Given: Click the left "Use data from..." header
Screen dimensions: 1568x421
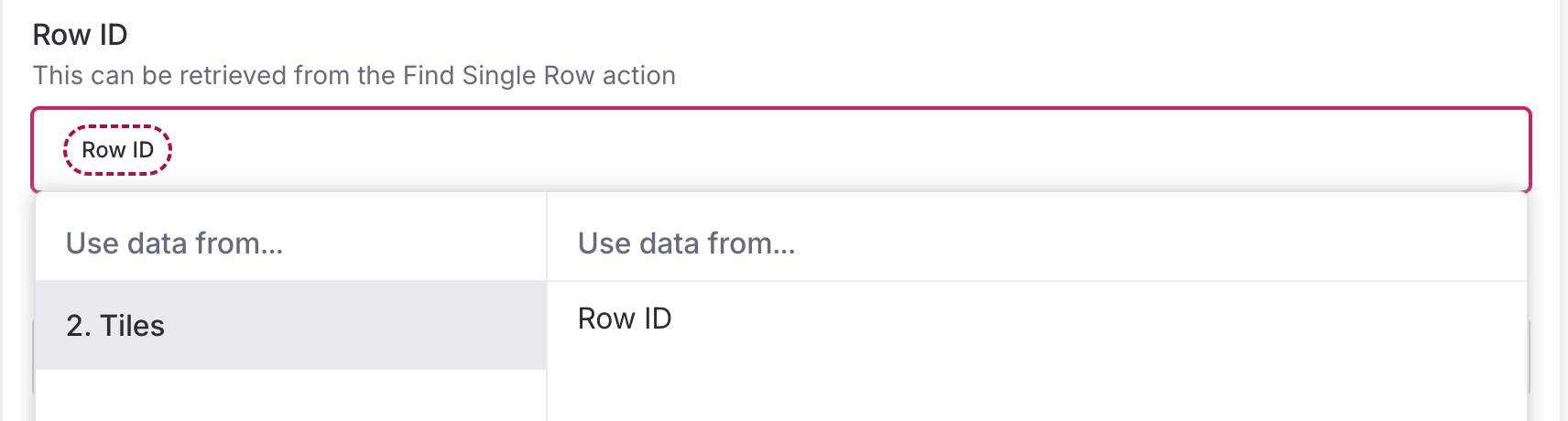Looking at the screenshot, I should [x=174, y=243].
